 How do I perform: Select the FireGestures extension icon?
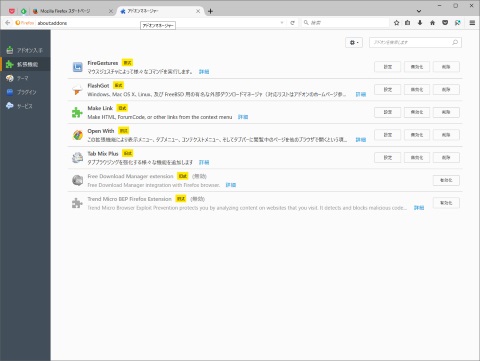78,67
